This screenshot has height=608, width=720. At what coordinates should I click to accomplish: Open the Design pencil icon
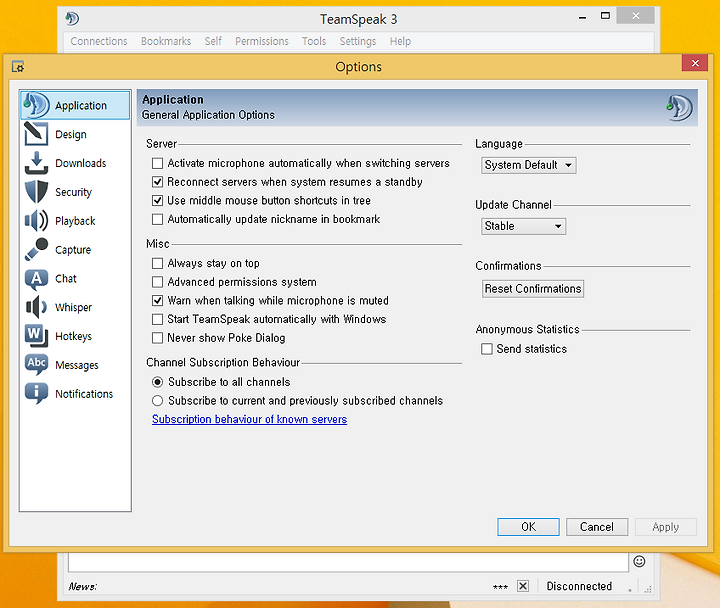point(36,134)
